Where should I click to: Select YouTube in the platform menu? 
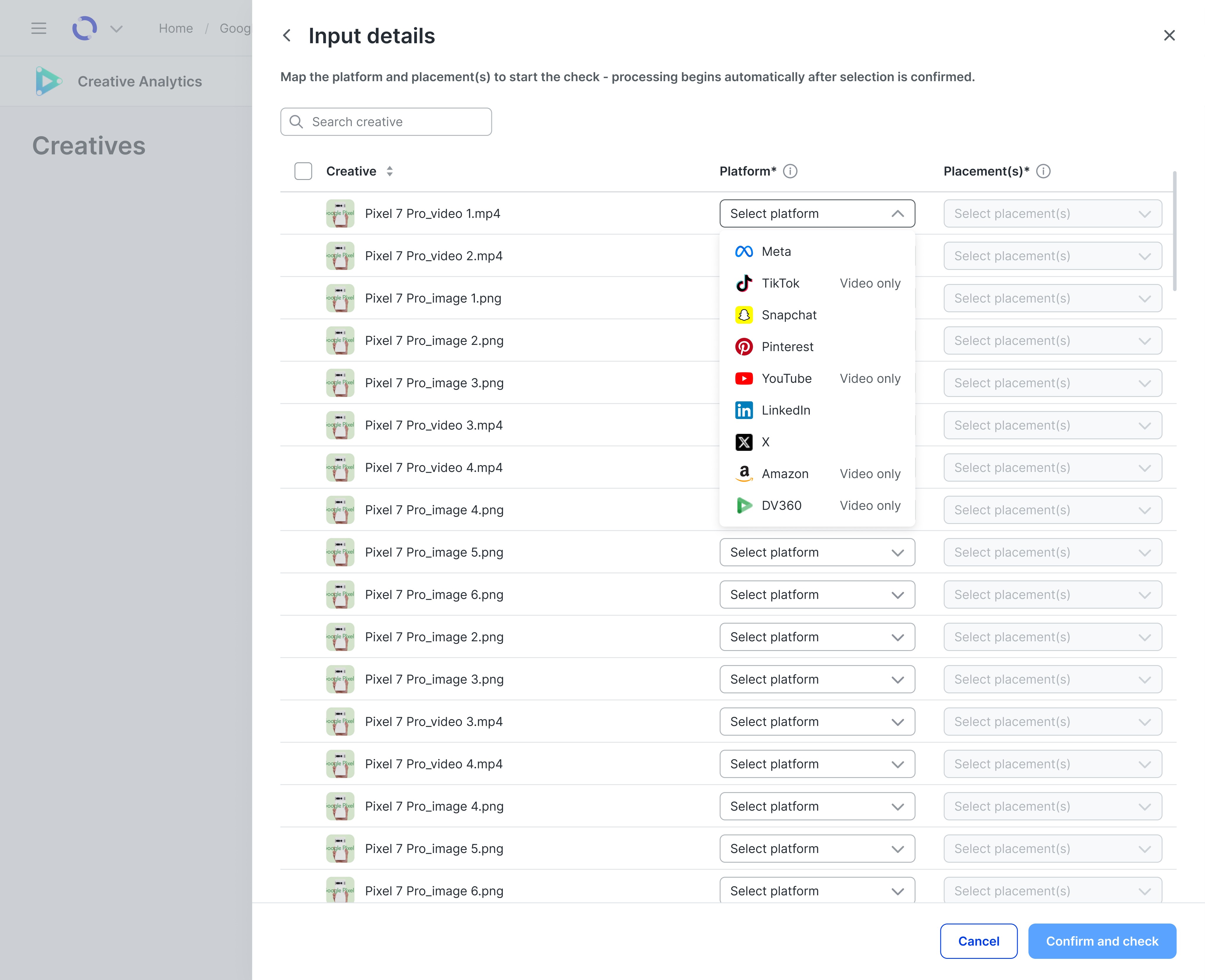pos(786,378)
